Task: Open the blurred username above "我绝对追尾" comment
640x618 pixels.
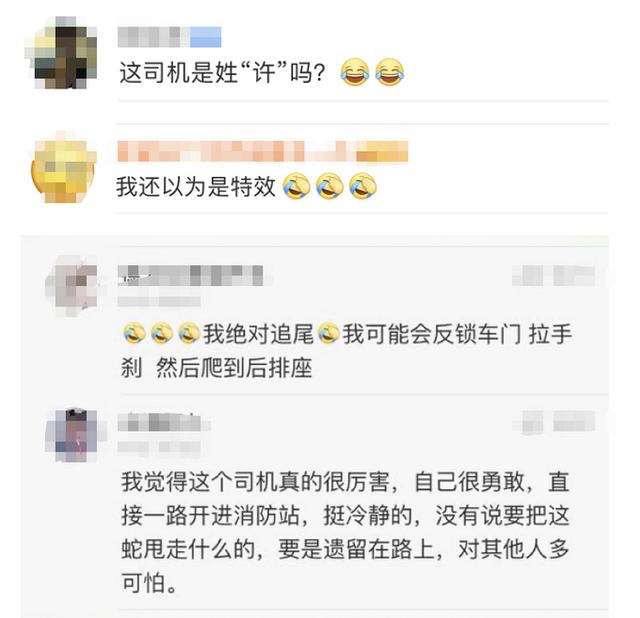Action: [x=190, y=275]
